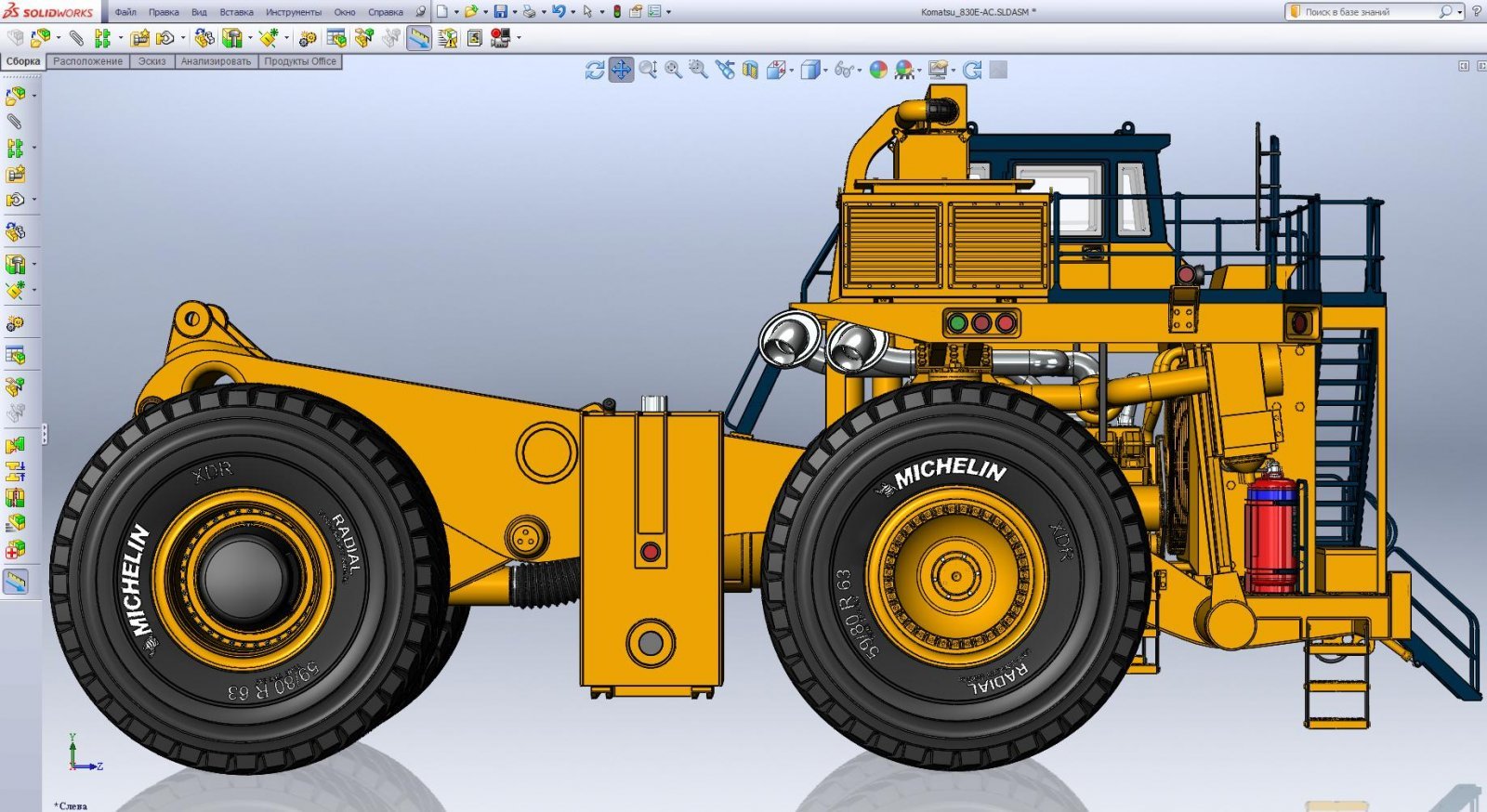
Task: Expand the knowledge base search dropdown arrow
Action: 1460,12
